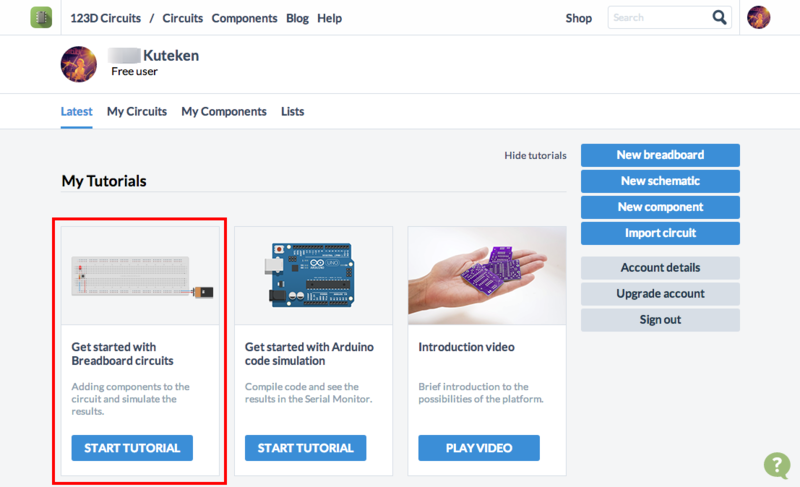Click the Import circuit button
This screenshot has height=487, width=800.
pyautogui.click(x=660, y=233)
